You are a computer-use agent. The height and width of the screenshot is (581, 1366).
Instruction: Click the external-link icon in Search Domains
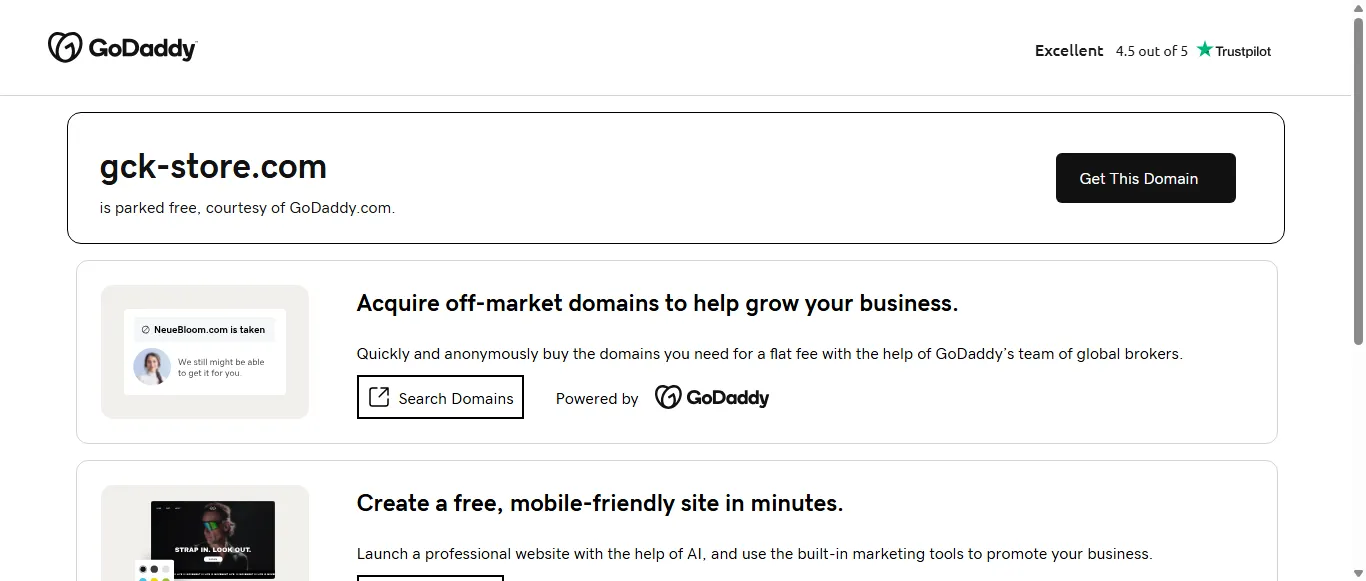pos(379,397)
